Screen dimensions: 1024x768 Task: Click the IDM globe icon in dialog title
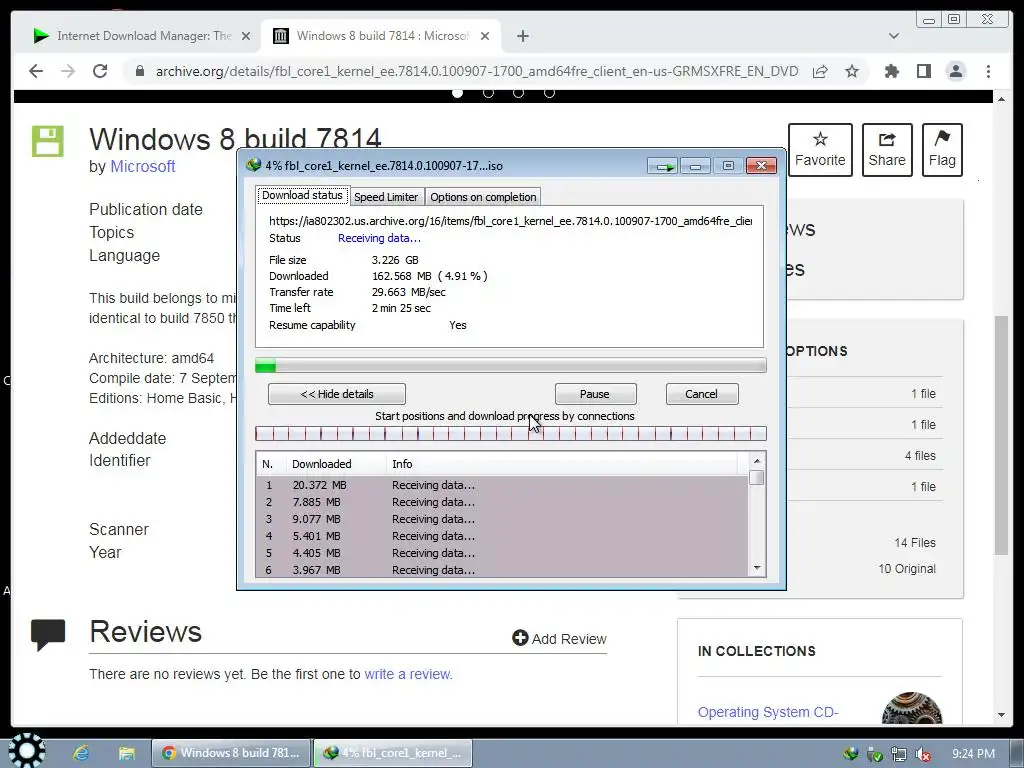[253, 165]
